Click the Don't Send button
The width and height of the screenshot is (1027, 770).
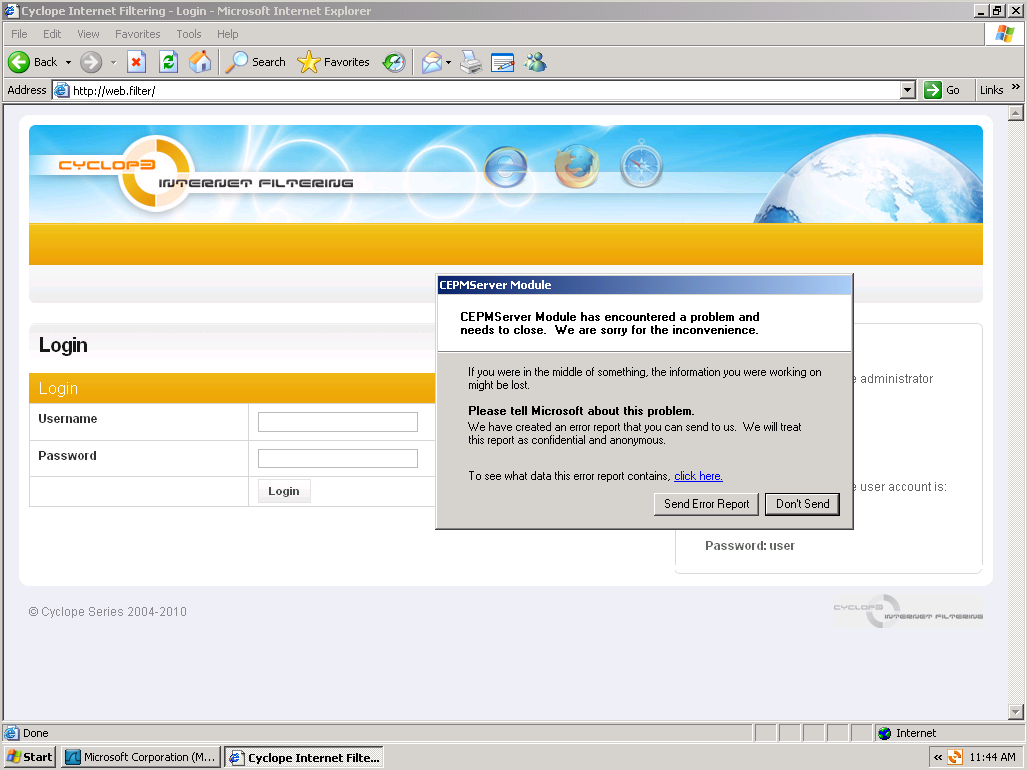point(802,504)
